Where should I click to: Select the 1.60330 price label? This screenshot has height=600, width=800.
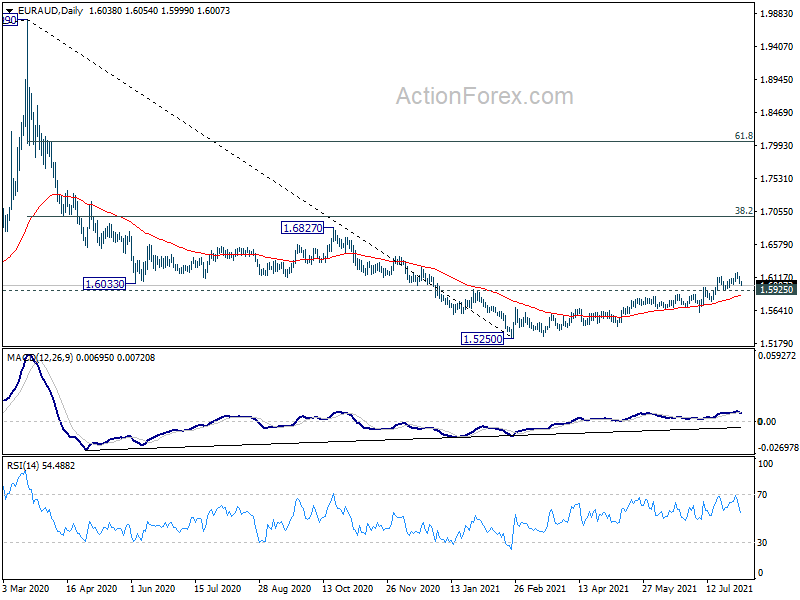point(104,284)
